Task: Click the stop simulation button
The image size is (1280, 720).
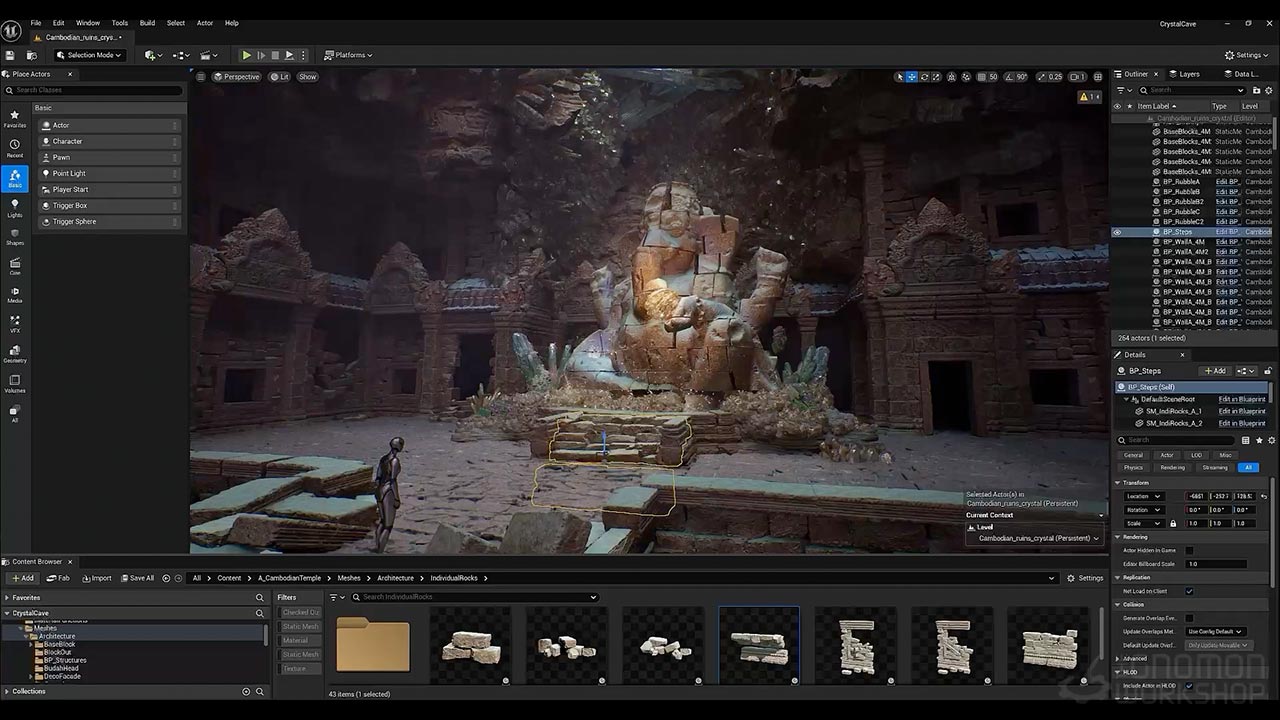Action: 275,55
